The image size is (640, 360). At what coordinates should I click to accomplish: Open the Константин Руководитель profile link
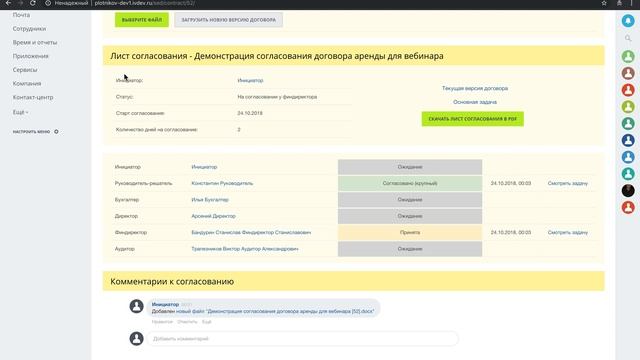coord(222,183)
